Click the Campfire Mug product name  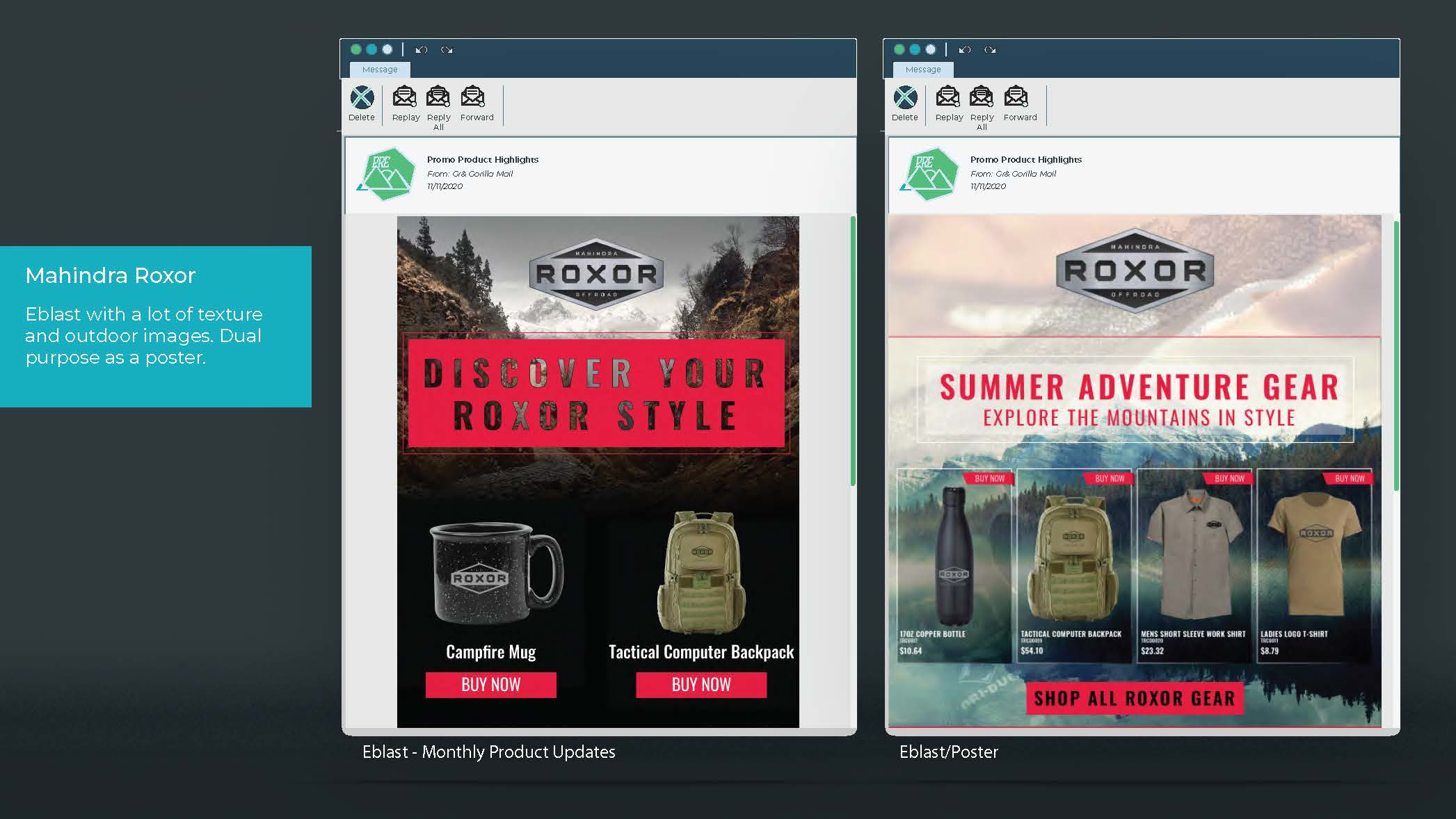point(491,652)
